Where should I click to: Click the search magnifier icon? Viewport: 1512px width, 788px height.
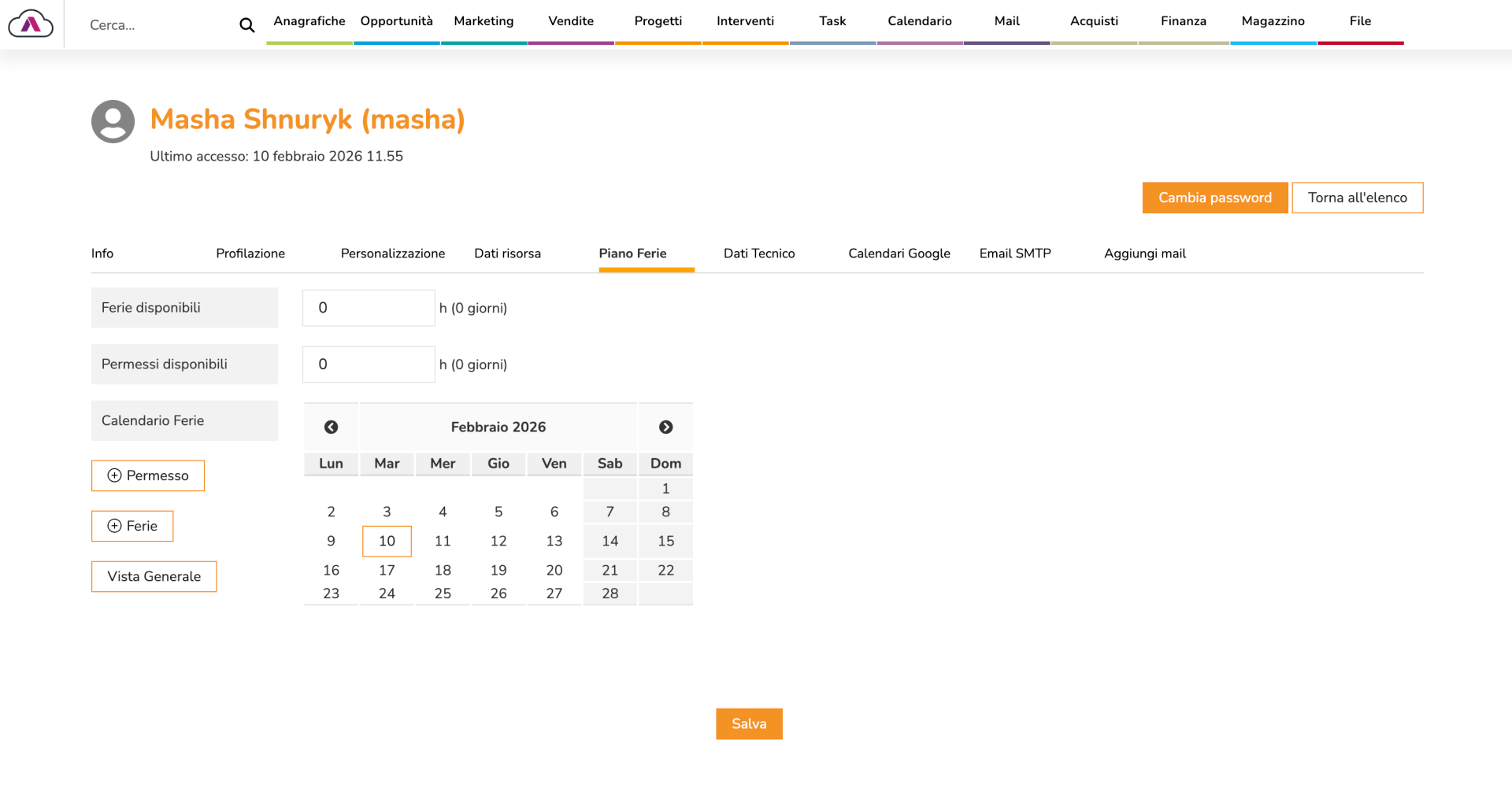click(246, 25)
